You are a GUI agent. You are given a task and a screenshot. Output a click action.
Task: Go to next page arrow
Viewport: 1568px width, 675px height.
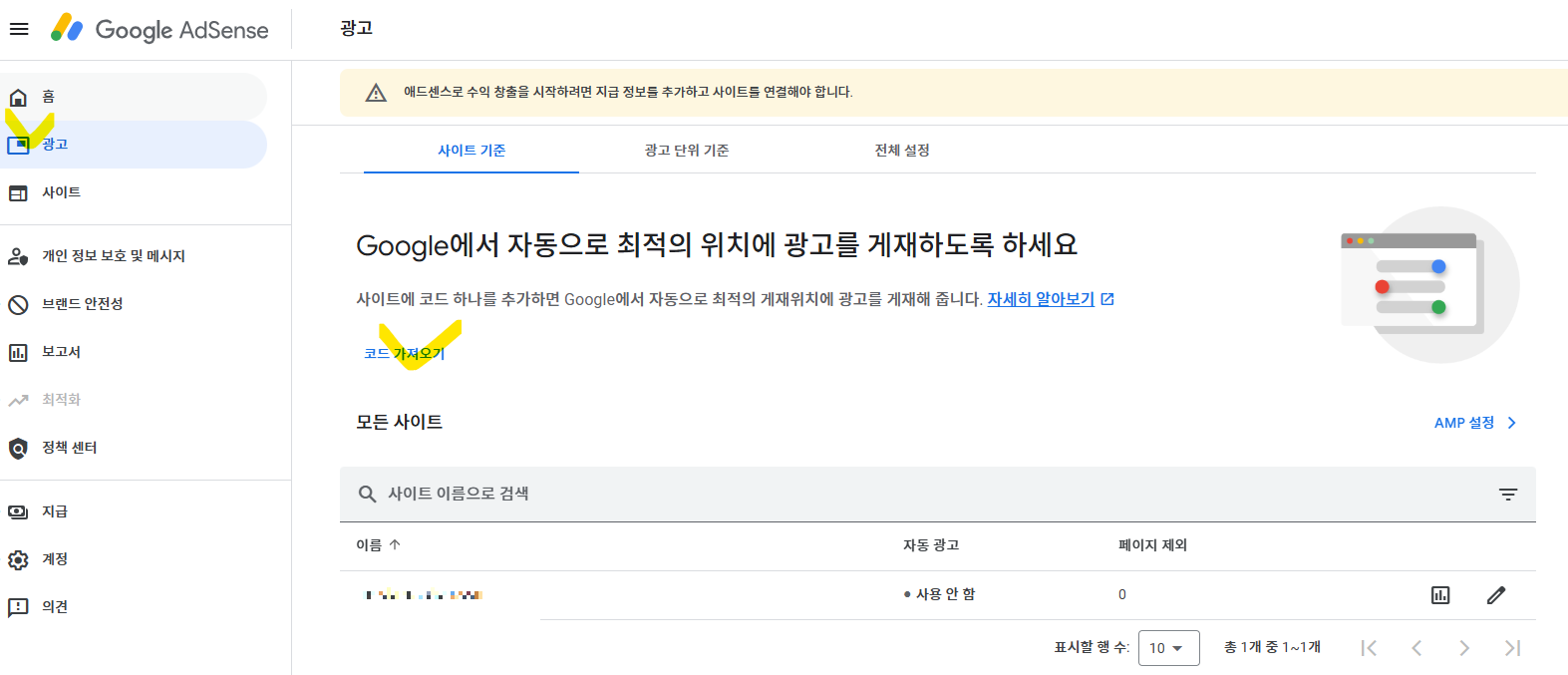coord(1464,648)
